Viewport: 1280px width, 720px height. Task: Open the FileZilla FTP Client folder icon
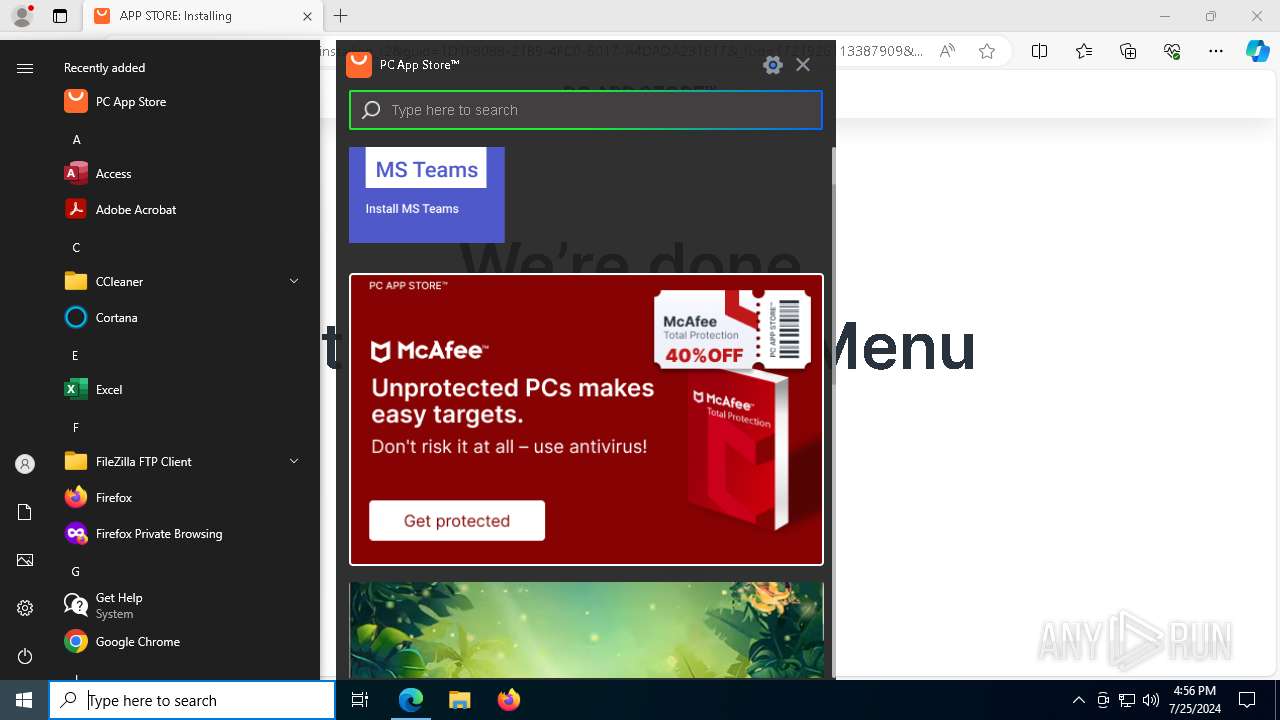(76, 462)
